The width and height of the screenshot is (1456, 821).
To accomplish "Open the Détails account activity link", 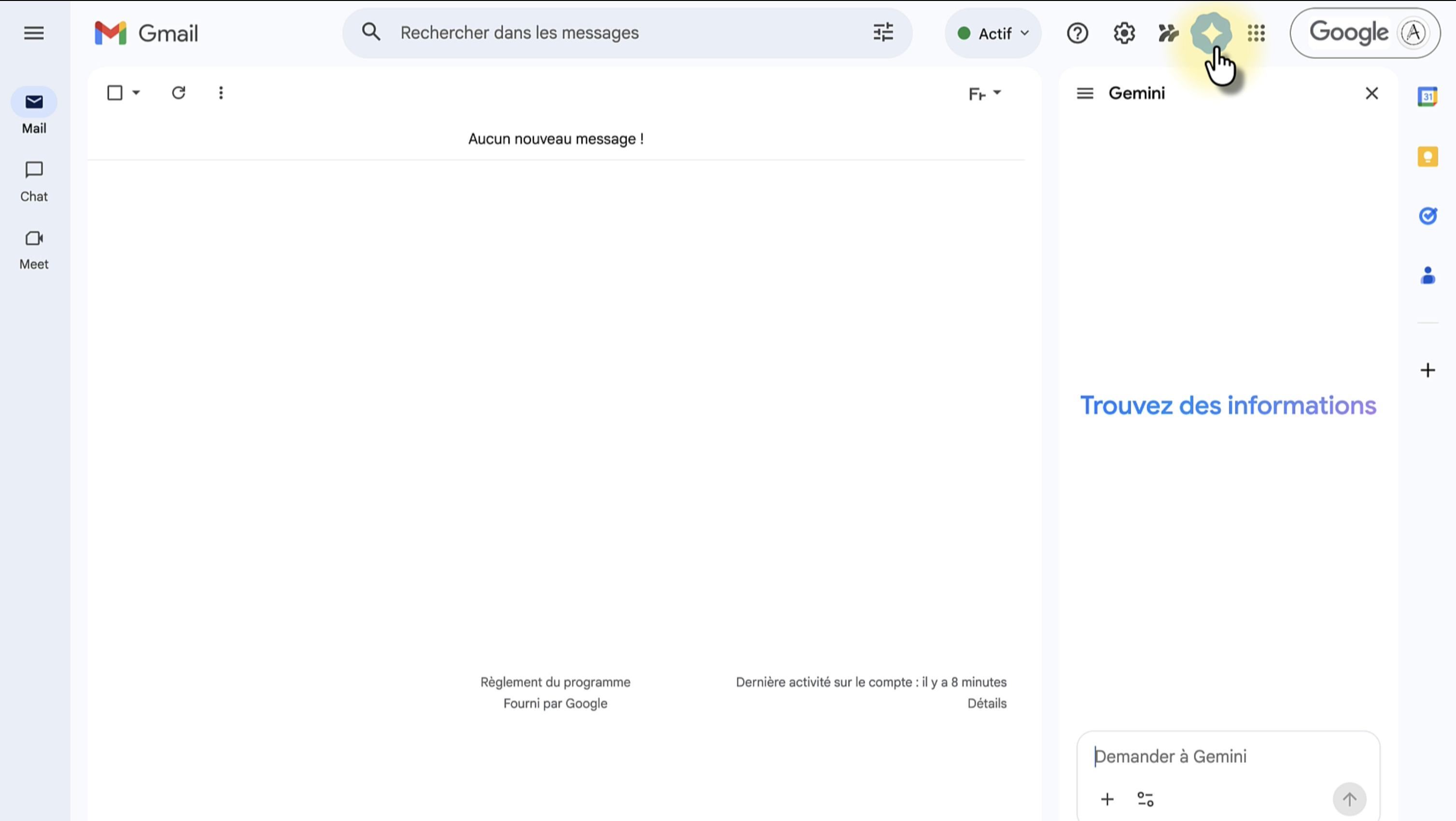I will point(986,703).
